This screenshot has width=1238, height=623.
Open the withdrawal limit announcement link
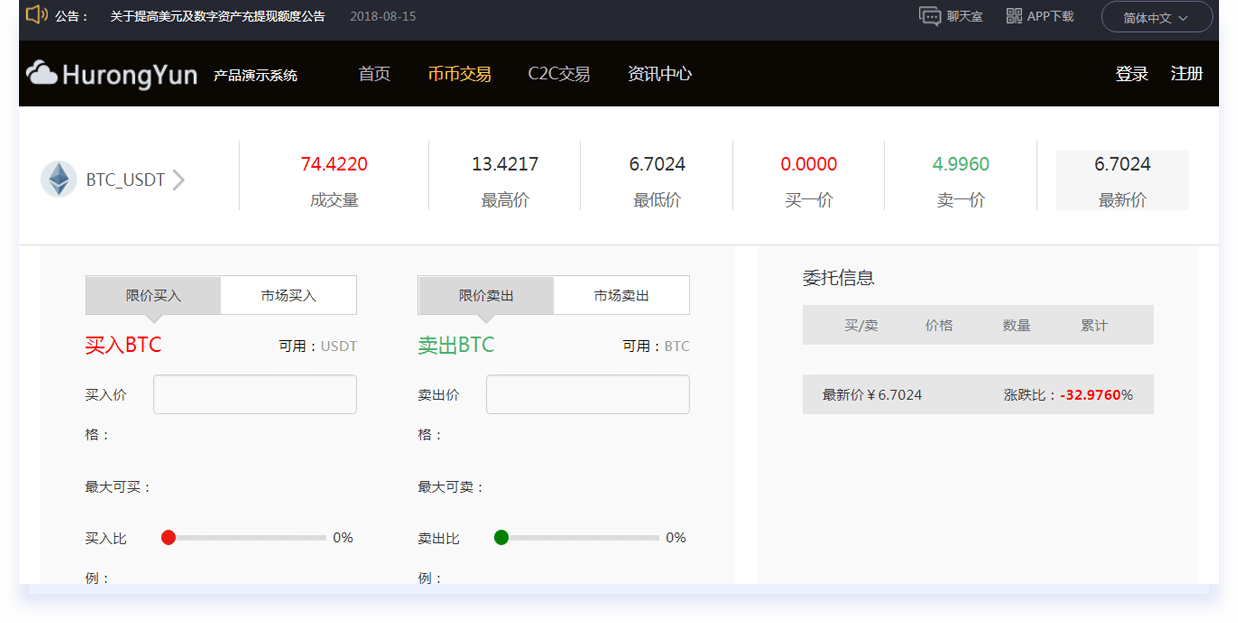(217, 16)
